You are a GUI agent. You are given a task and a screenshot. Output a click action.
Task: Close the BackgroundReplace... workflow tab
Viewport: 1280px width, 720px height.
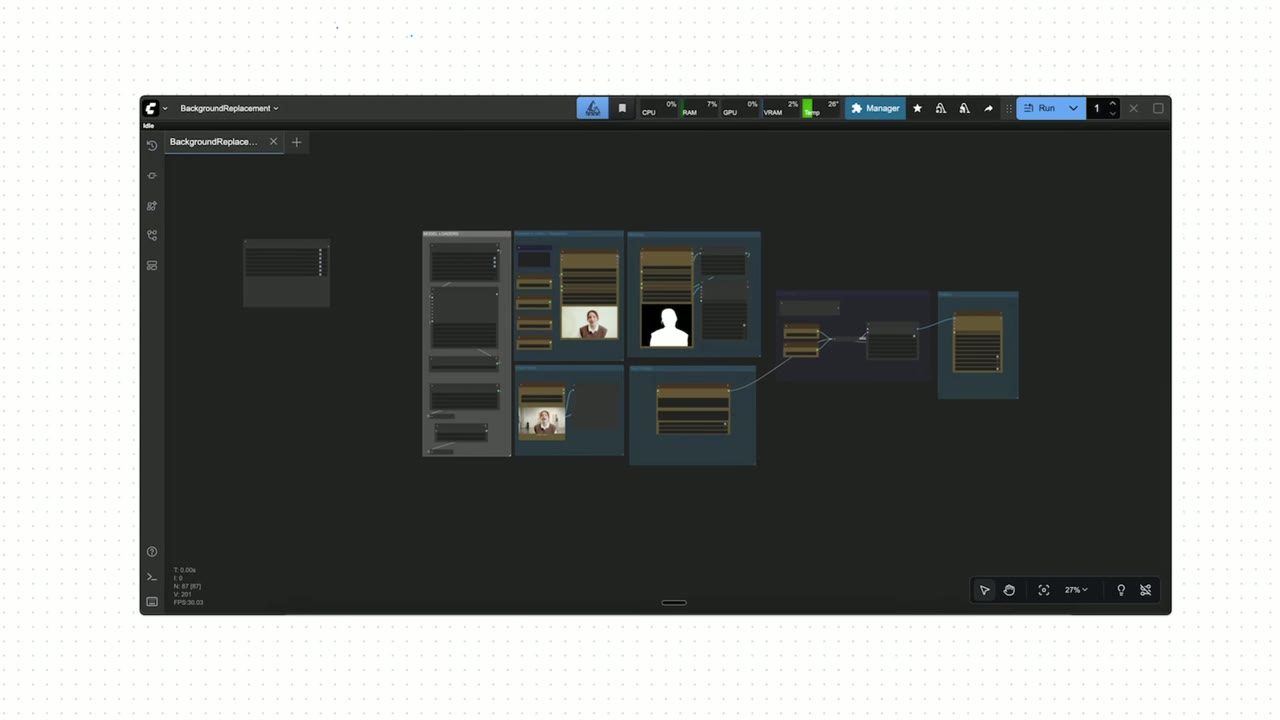pos(274,142)
